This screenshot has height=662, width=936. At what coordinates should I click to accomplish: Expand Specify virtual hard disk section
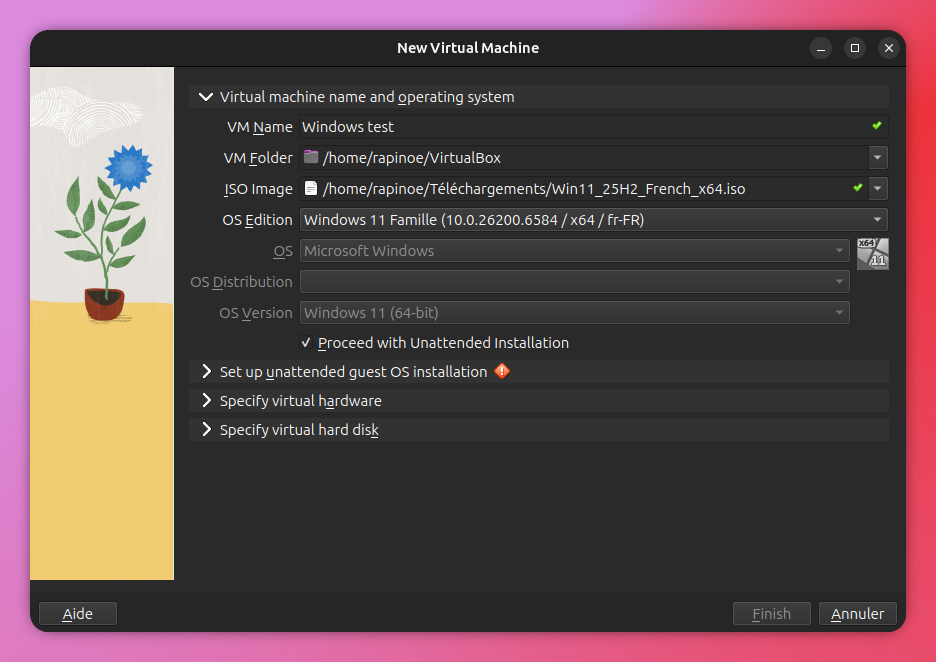[206, 429]
